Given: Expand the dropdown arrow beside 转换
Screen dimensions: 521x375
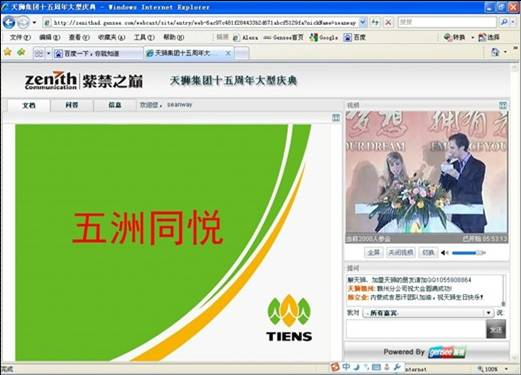Looking at the screenshot, I should (472, 37).
